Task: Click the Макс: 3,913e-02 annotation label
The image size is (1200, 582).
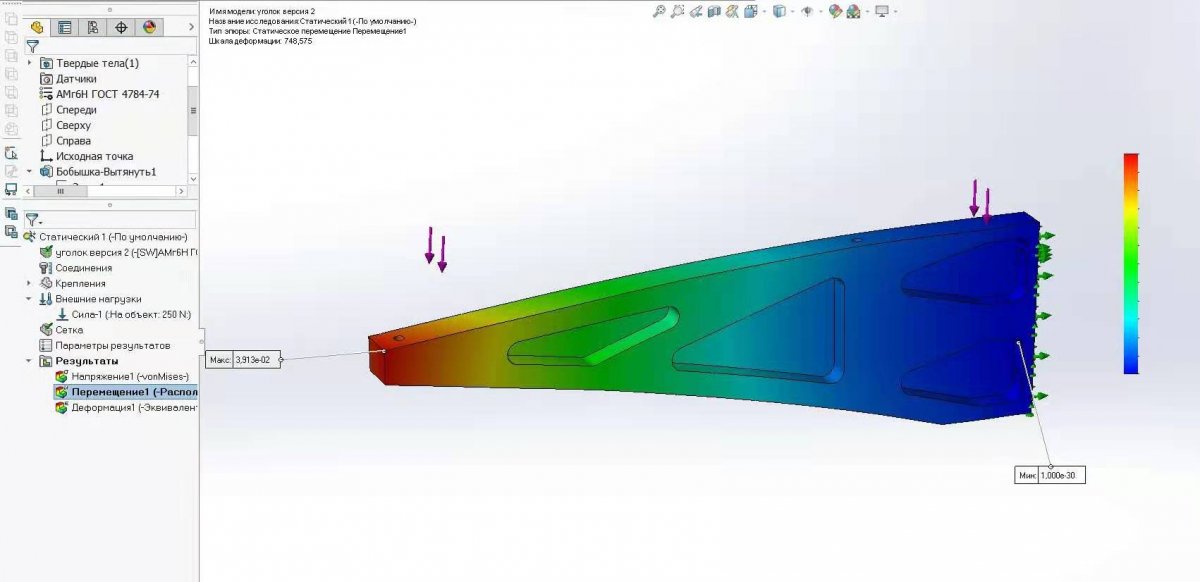Action: 245,359
